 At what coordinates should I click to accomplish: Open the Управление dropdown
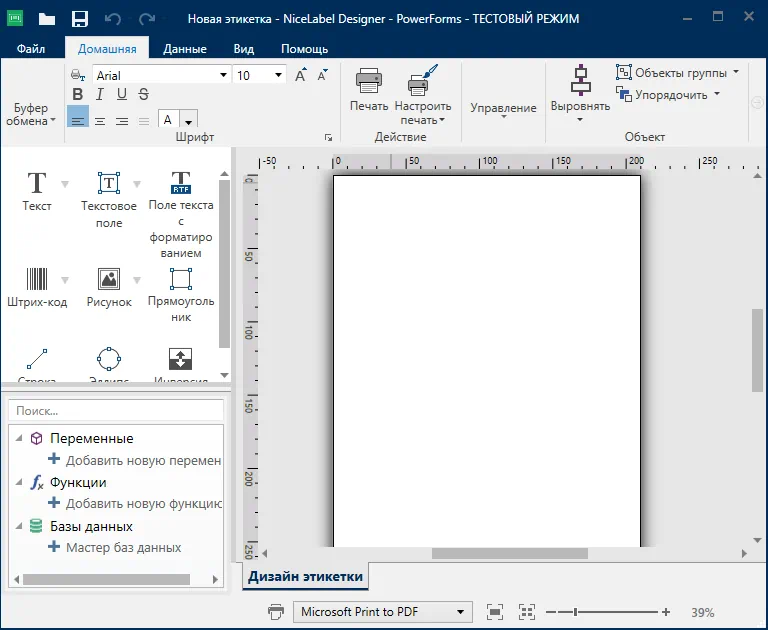[504, 110]
